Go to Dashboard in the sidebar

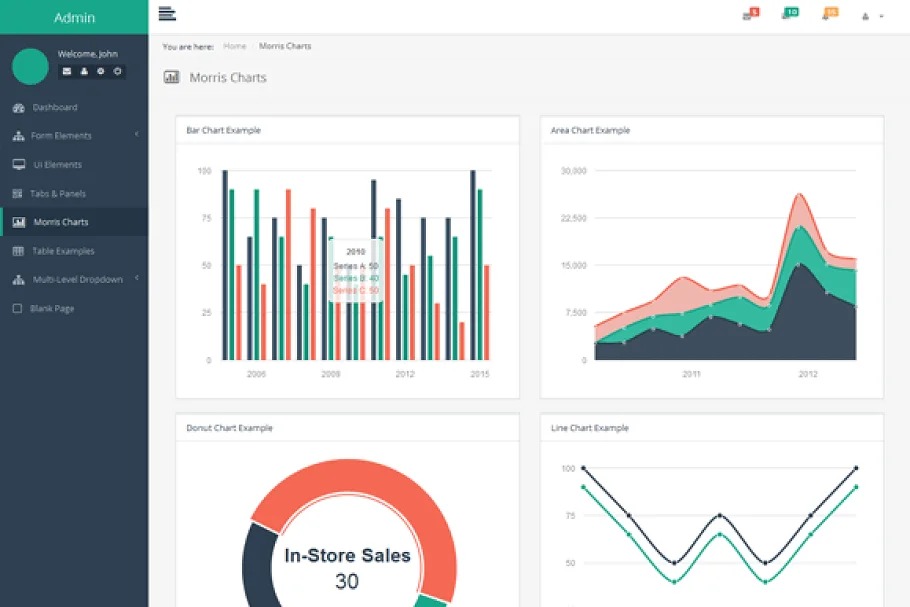tap(54, 107)
